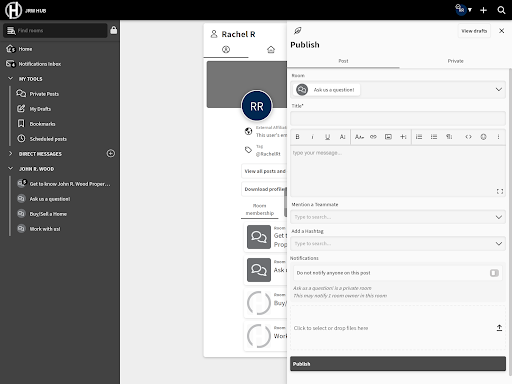Collapse the JOHN R. WOOD section
Image resolution: width=512 pixels, height=384 pixels.
[x=10, y=169]
